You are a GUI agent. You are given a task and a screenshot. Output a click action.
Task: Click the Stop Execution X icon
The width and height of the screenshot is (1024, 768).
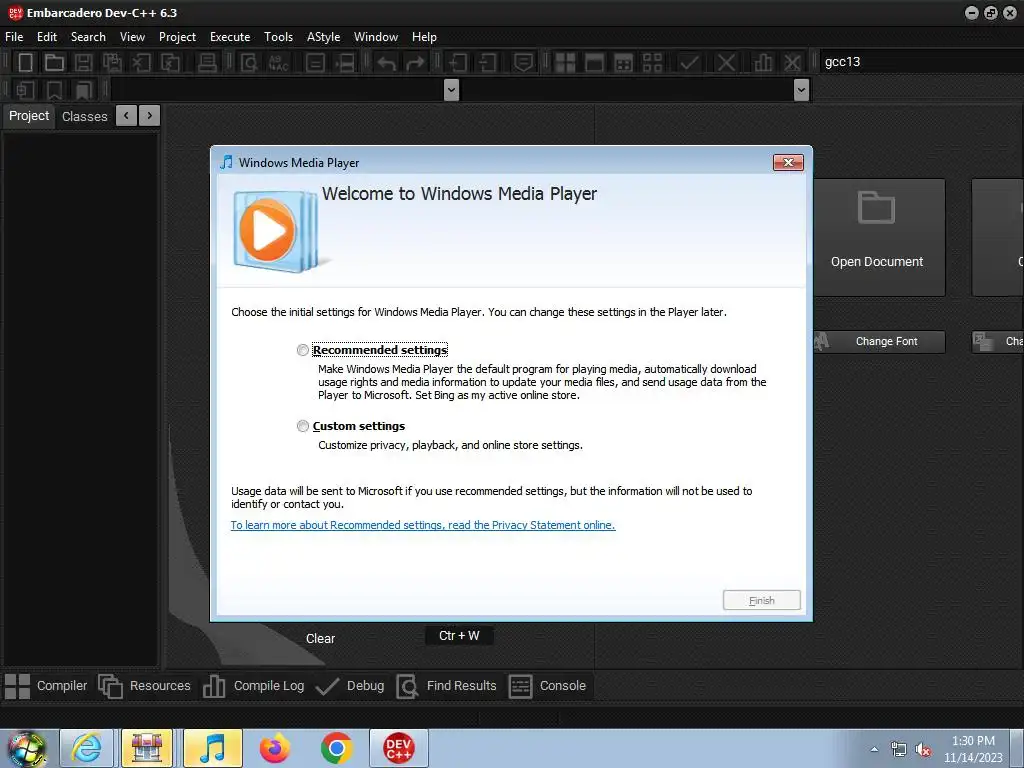click(x=726, y=62)
